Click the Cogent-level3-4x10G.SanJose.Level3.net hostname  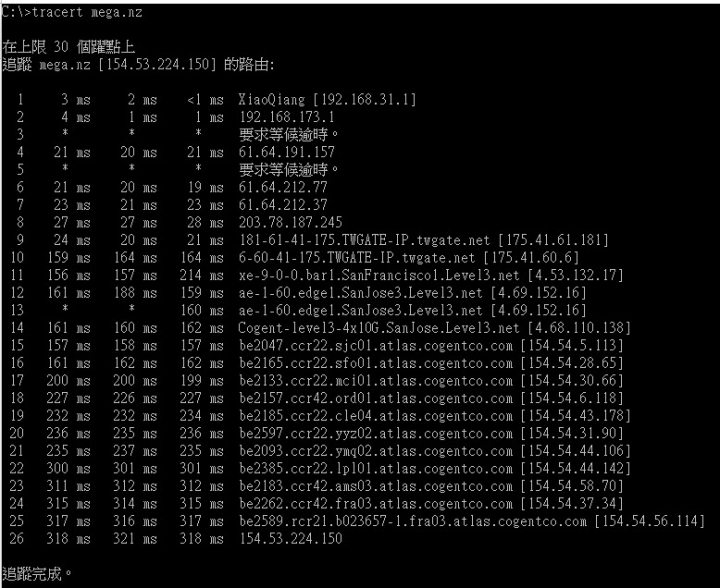pos(379,328)
